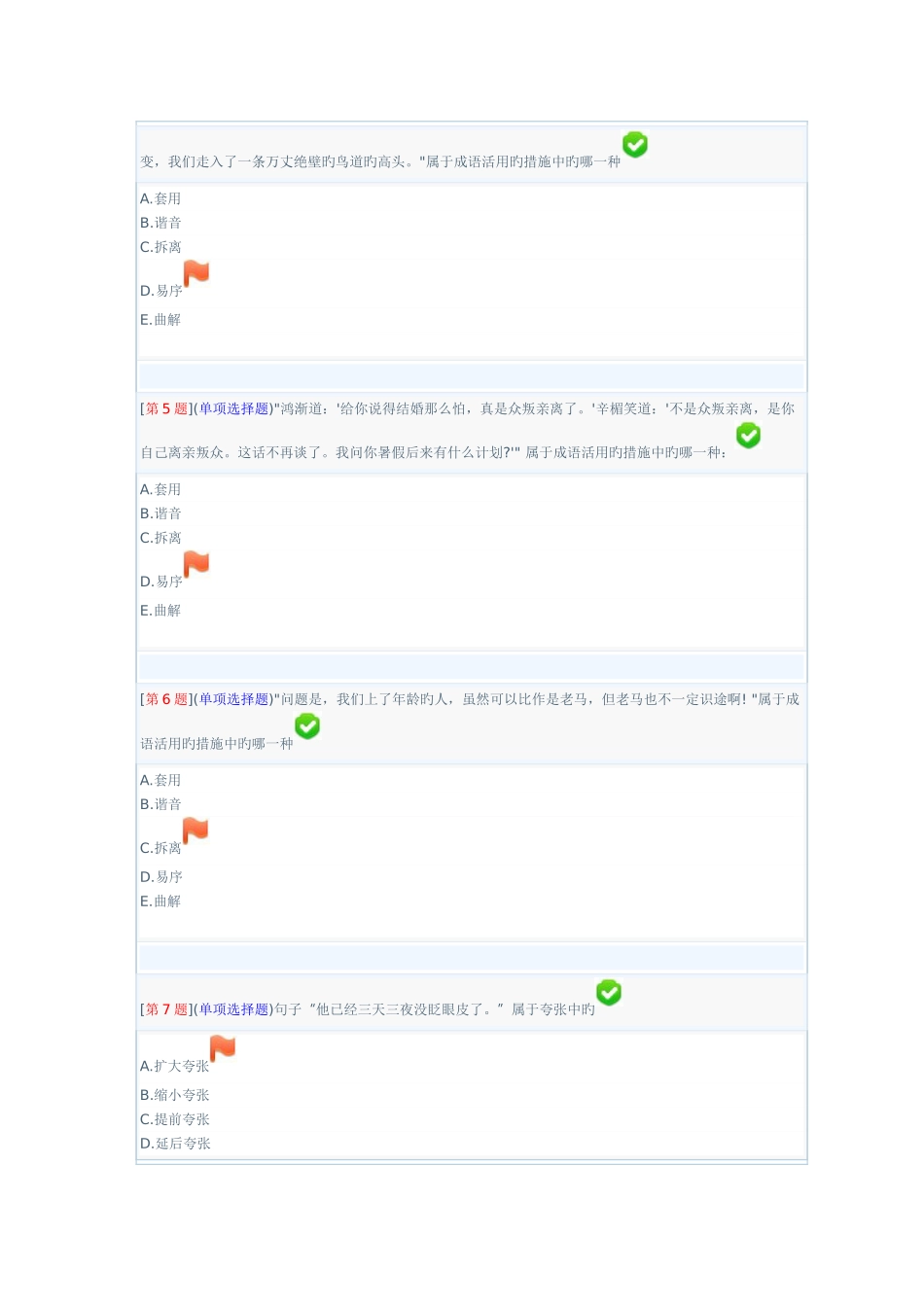Click the 单项选择题 link in question 6
924x1307 pixels.
coord(233,700)
